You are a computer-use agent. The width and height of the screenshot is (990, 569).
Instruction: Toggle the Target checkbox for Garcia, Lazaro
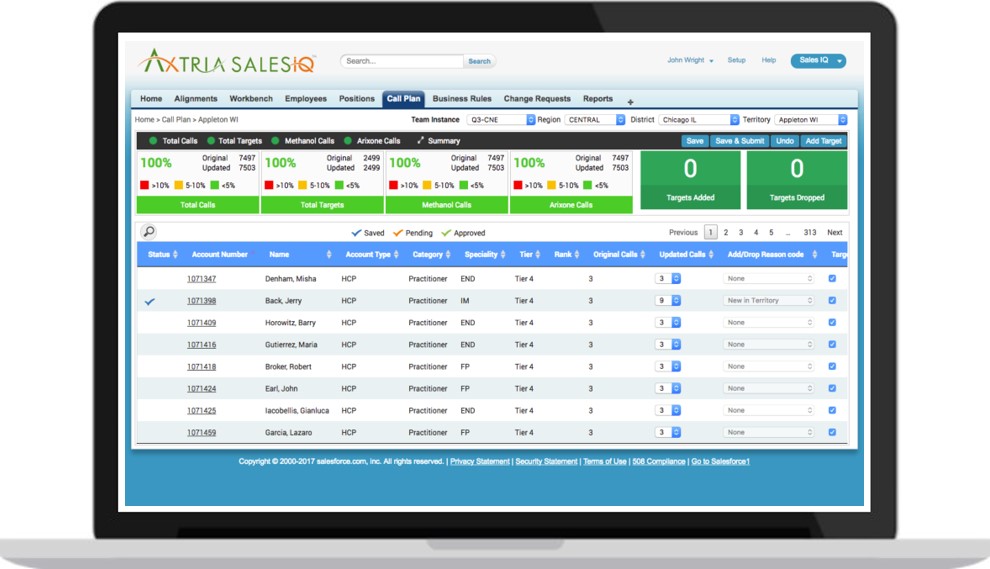[832, 433]
